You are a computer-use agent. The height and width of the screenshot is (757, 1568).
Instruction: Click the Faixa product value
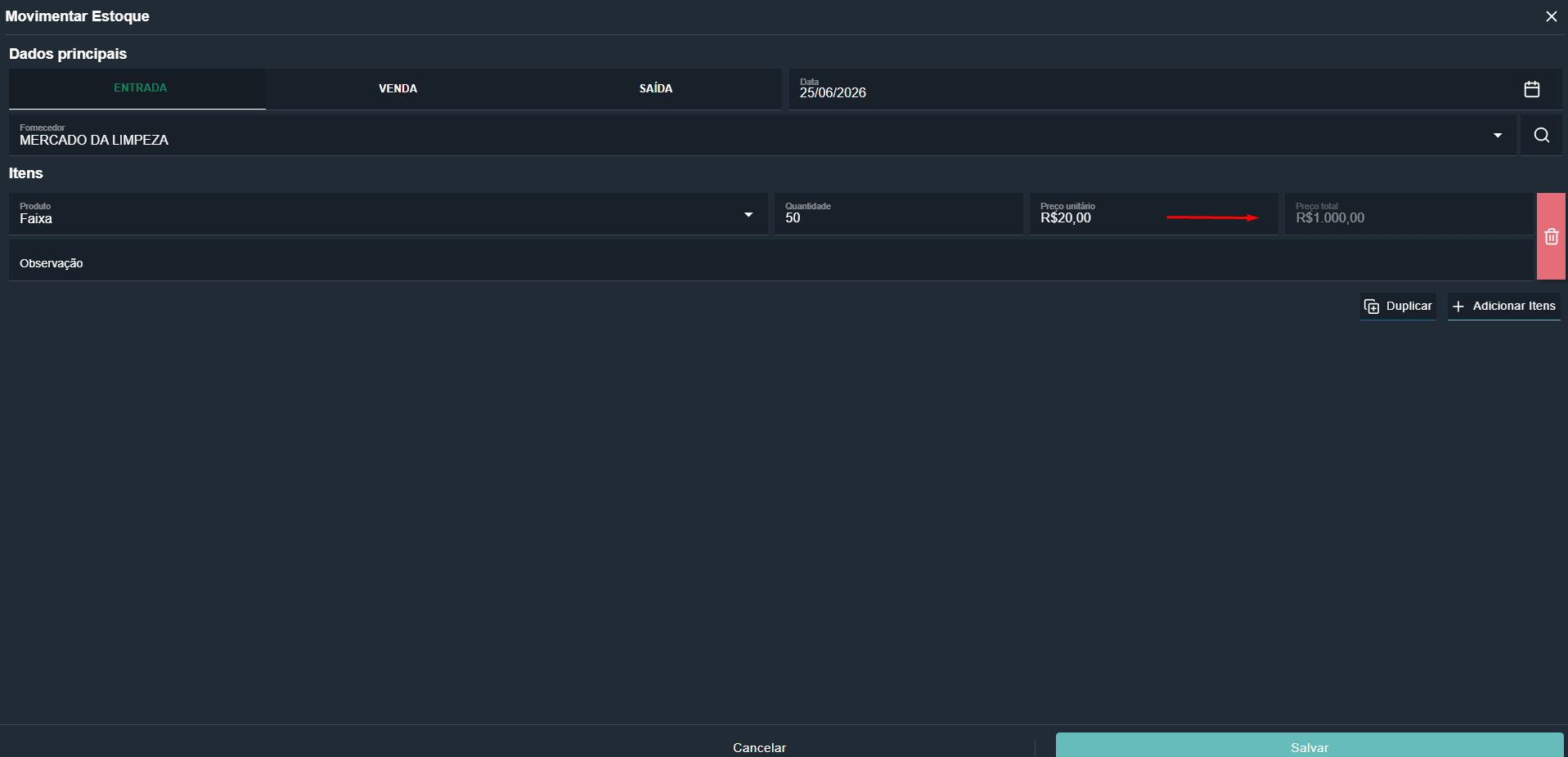tap(36, 218)
